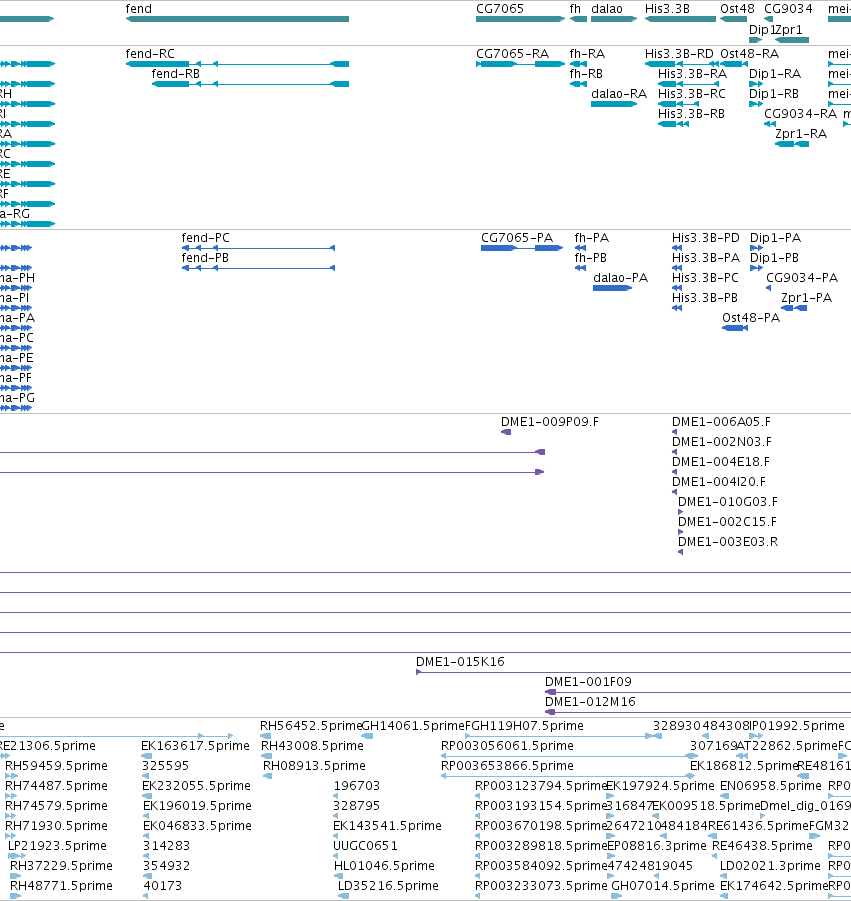Open the DME1-002N03.F clone label
The width and height of the screenshot is (851, 901).
coord(722,442)
